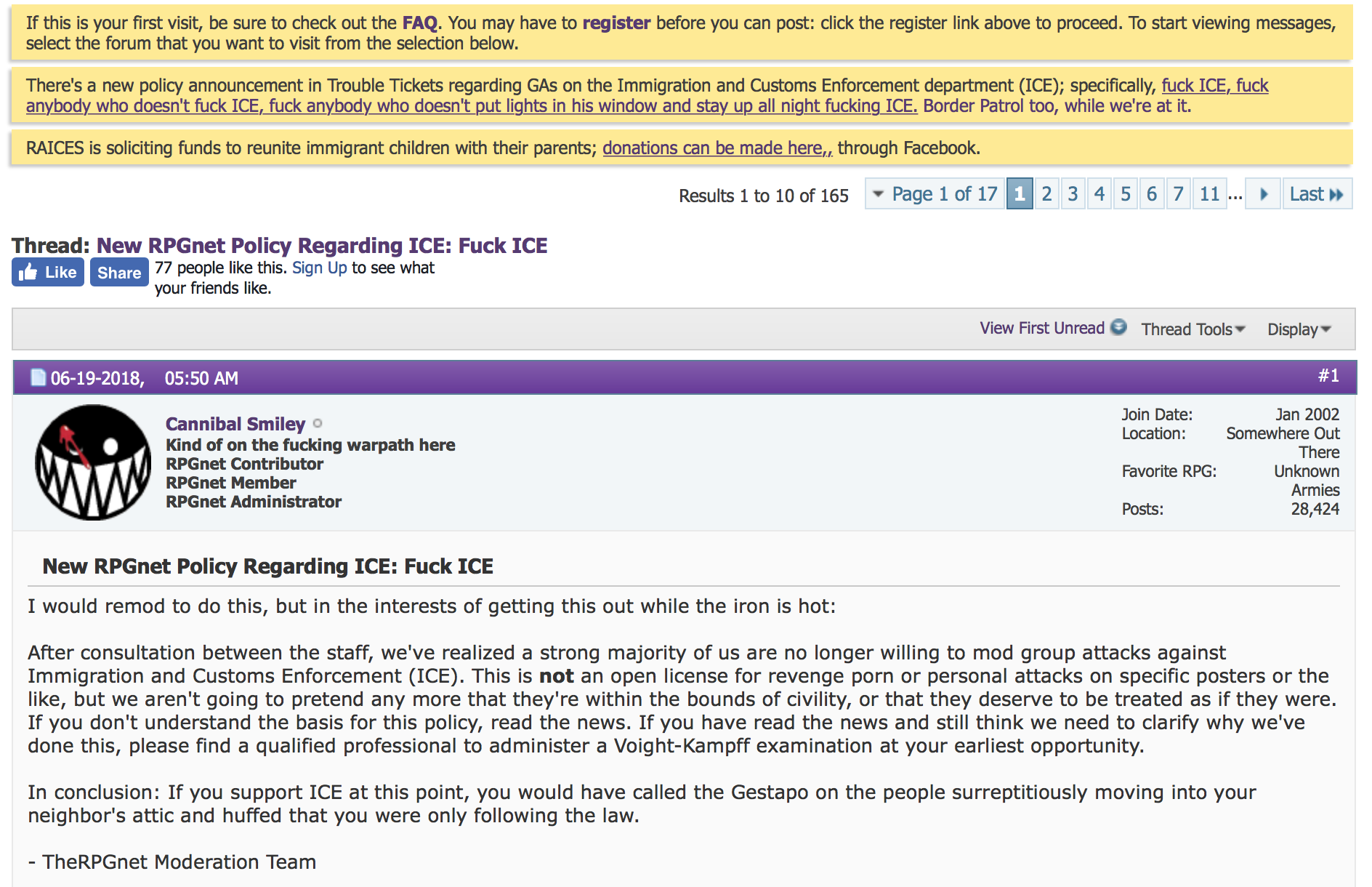Click the RPGnet Contributor title text
1372x887 pixels.
tap(245, 464)
